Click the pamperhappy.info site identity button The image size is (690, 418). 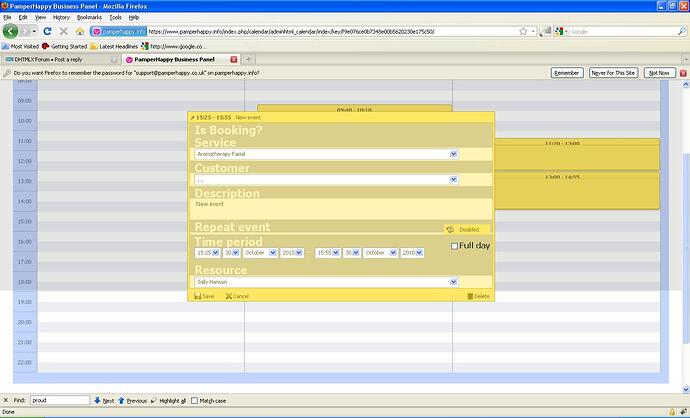point(118,32)
